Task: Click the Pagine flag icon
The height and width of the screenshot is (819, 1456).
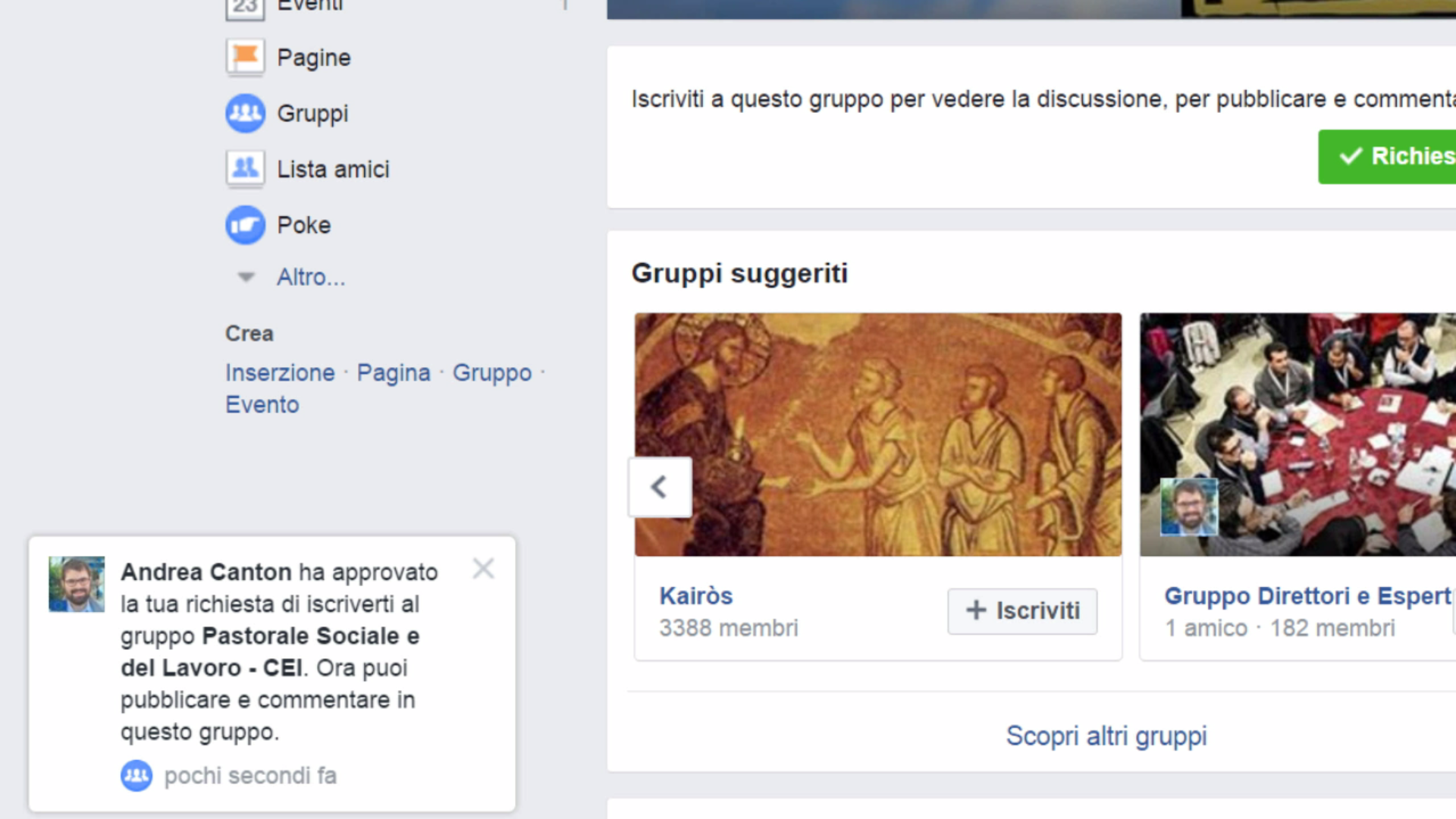Action: coord(245,57)
